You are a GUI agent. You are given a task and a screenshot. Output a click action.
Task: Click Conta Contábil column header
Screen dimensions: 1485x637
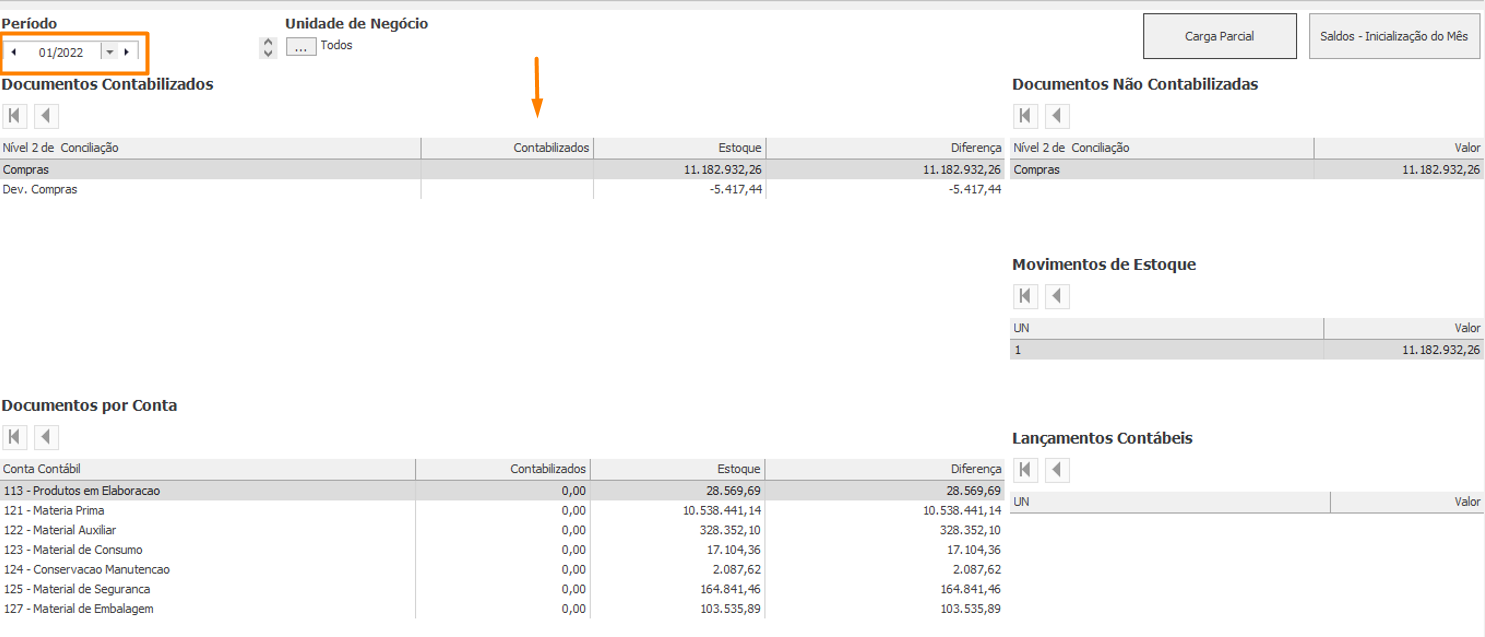coord(207,469)
